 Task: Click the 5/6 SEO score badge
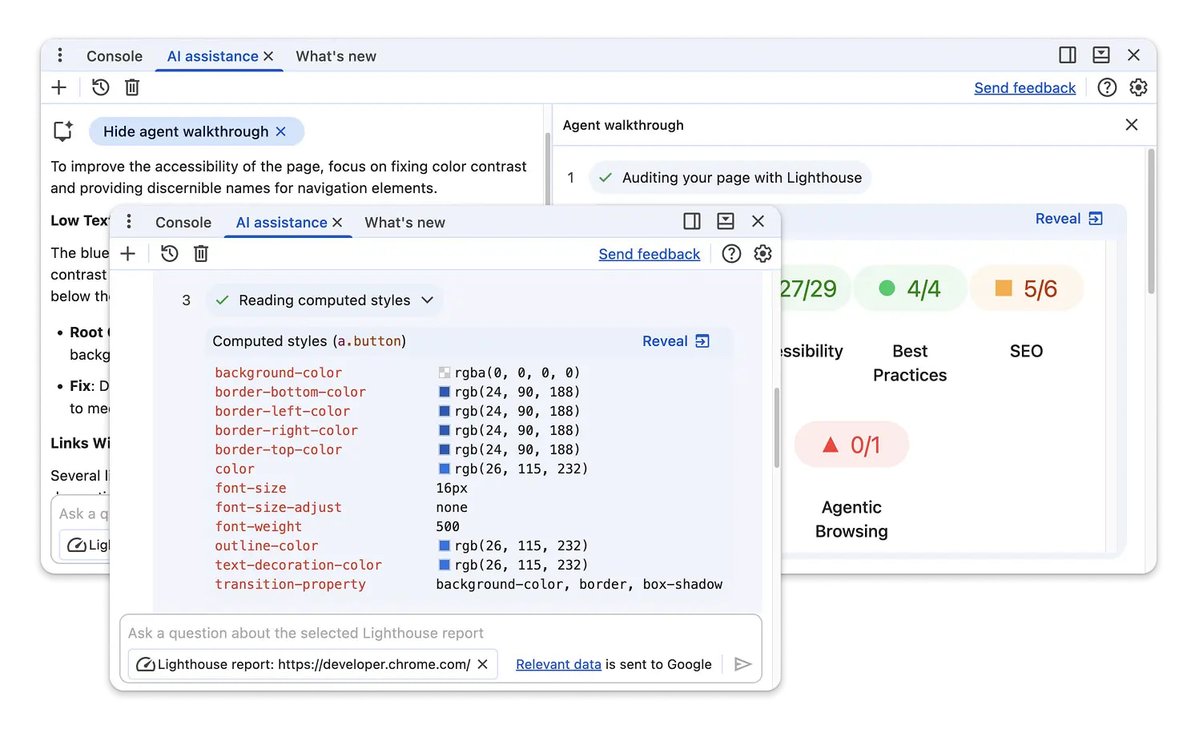point(1026,288)
